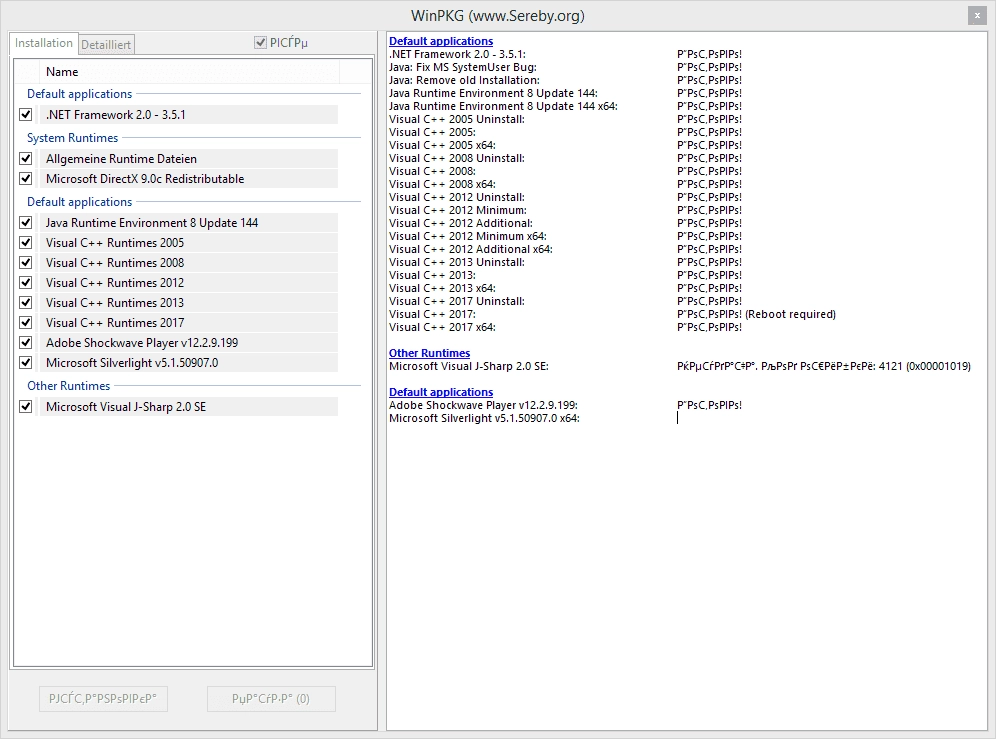Click the error code 4121 (0x00001019) text
The height and width of the screenshot is (739, 996).
tap(924, 367)
